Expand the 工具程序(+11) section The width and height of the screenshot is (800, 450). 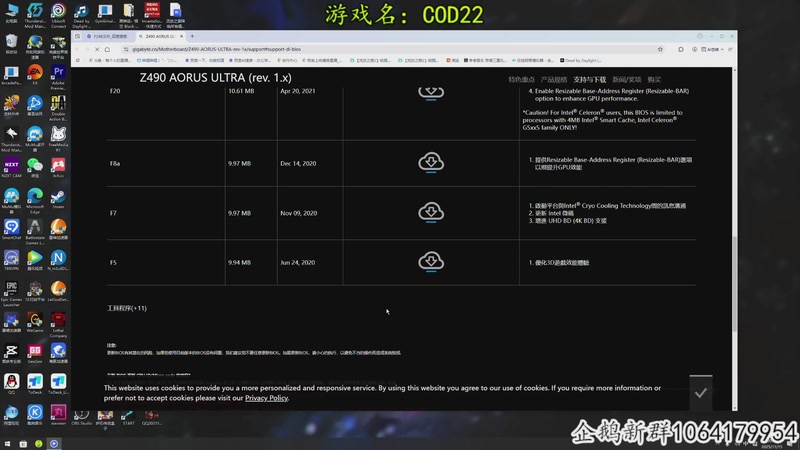(127, 308)
